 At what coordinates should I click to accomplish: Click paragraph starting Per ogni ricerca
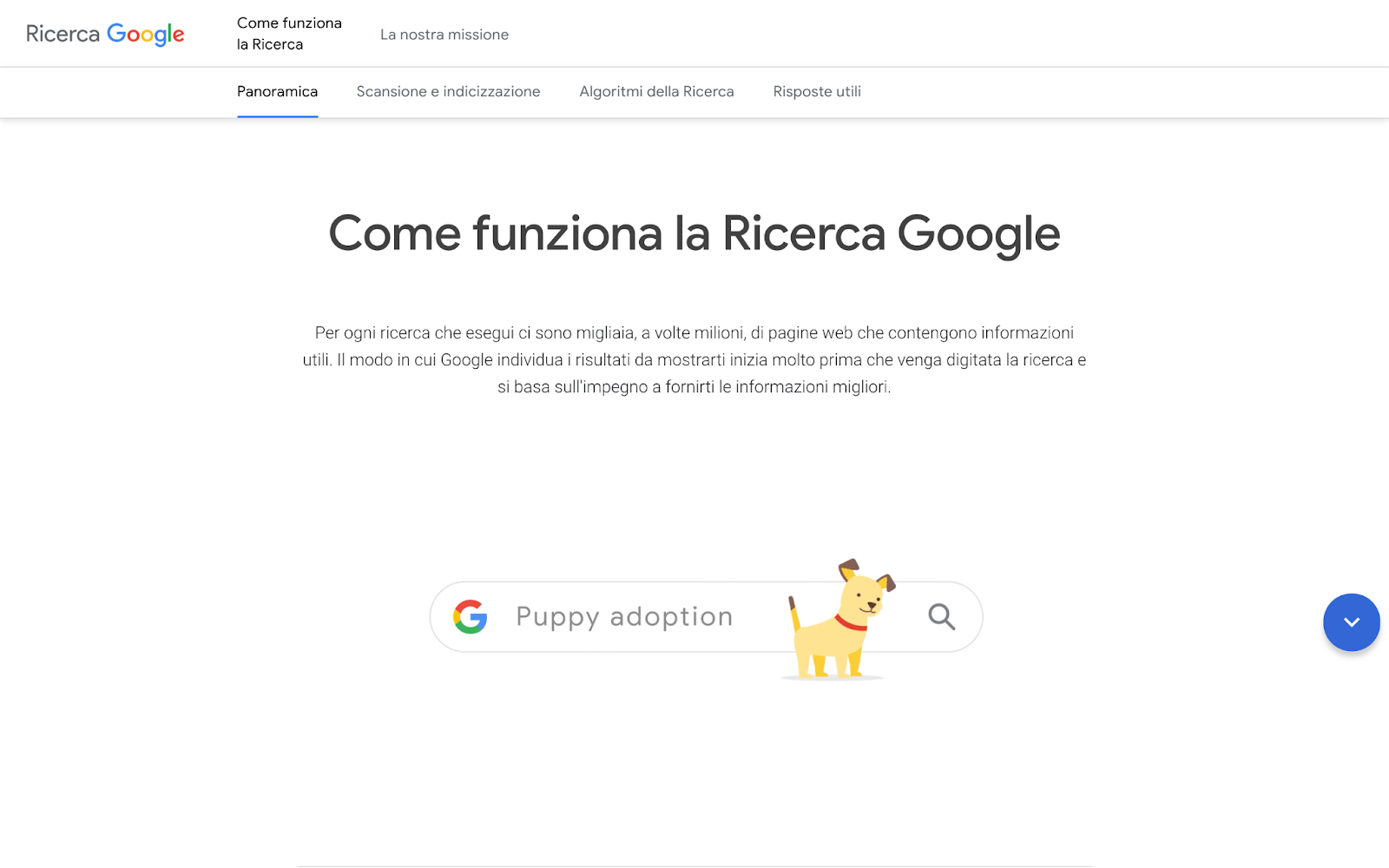coord(694,359)
